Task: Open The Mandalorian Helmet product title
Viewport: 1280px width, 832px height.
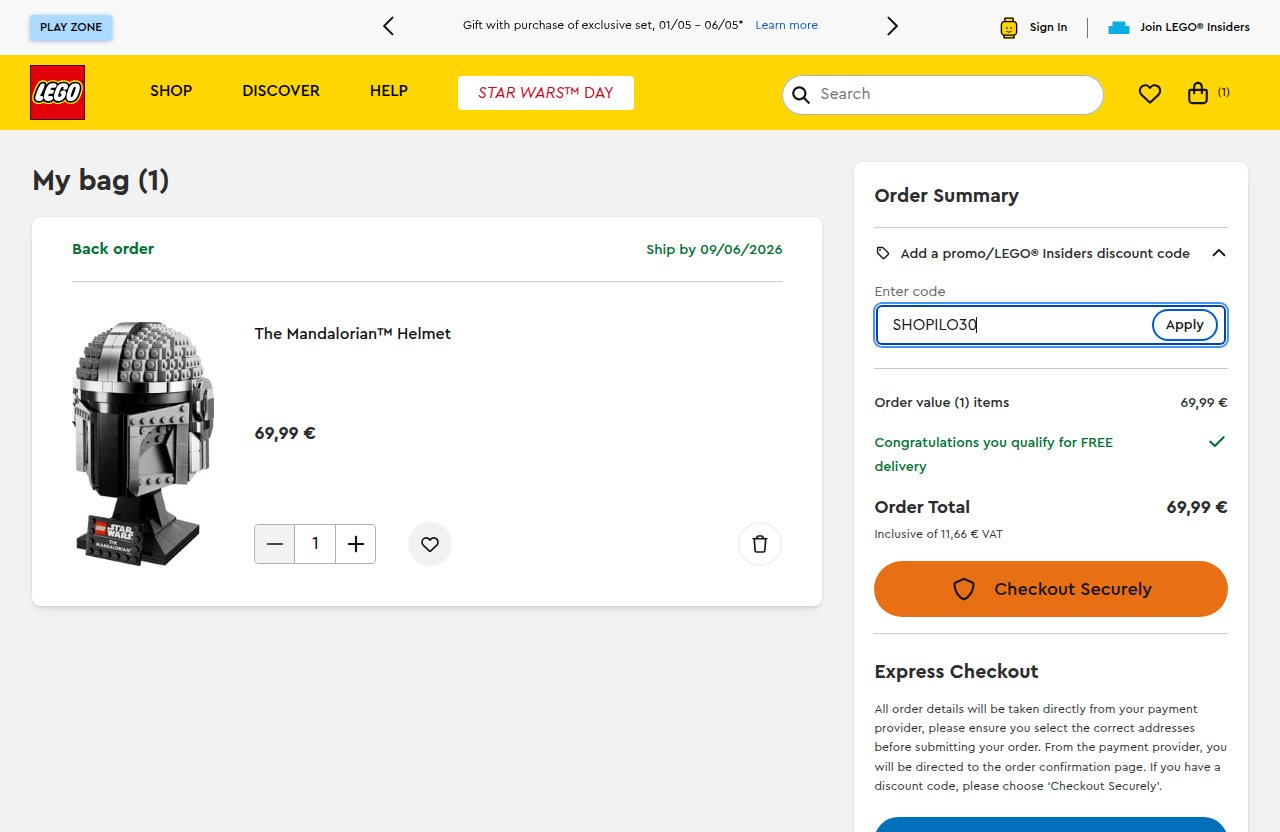Action: (353, 334)
